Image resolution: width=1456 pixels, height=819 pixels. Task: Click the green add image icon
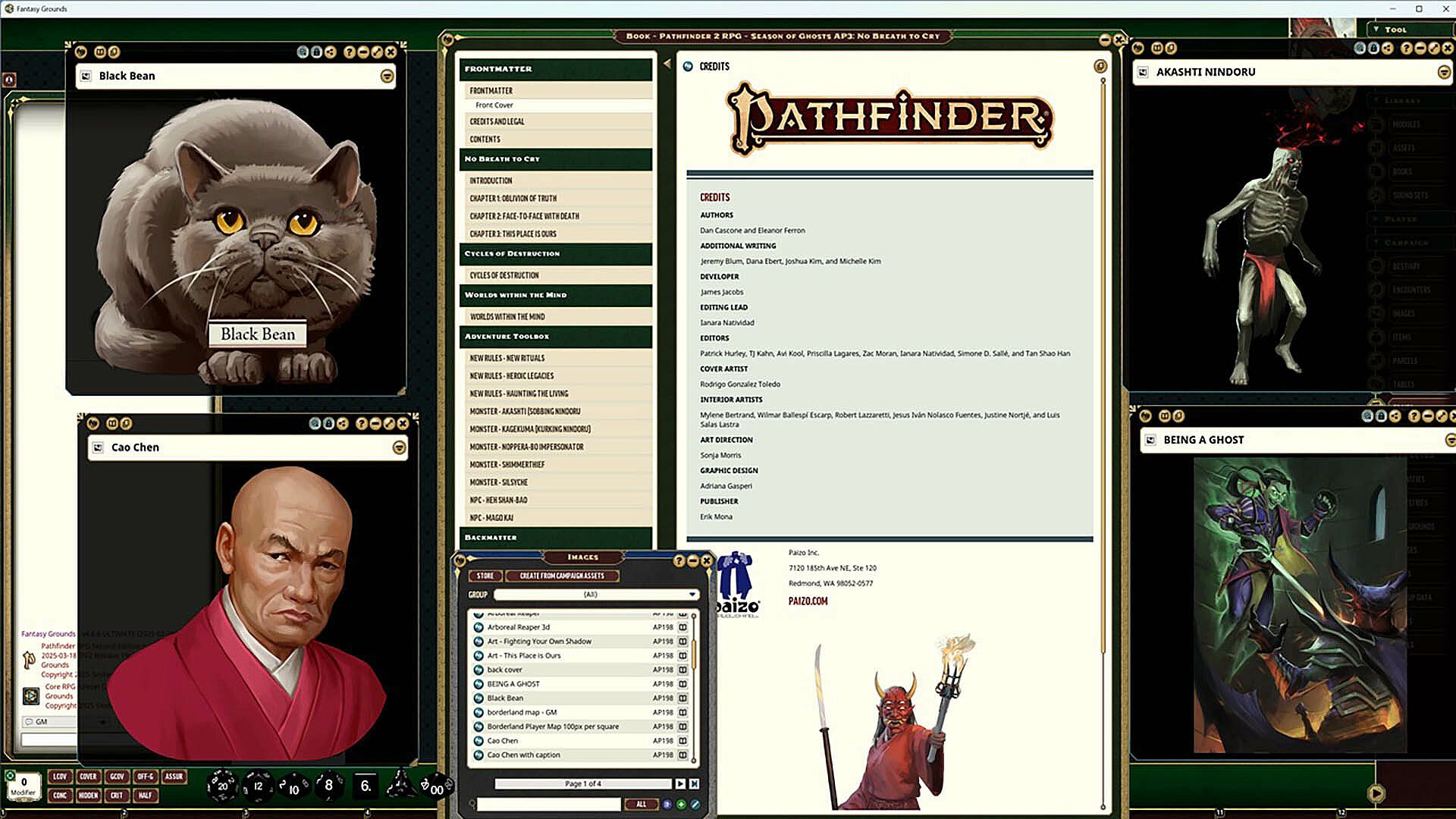(x=681, y=805)
